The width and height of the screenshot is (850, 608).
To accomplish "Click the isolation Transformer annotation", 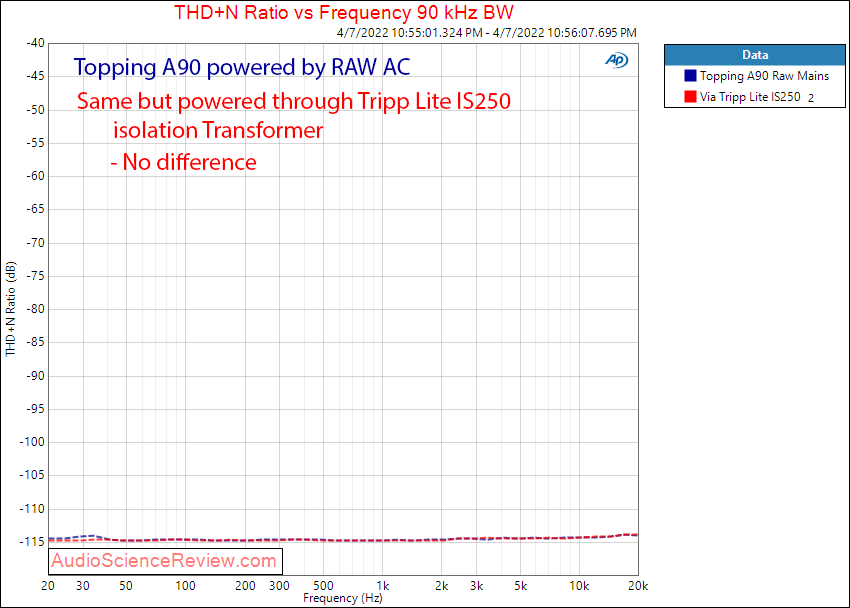I will tap(218, 131).
